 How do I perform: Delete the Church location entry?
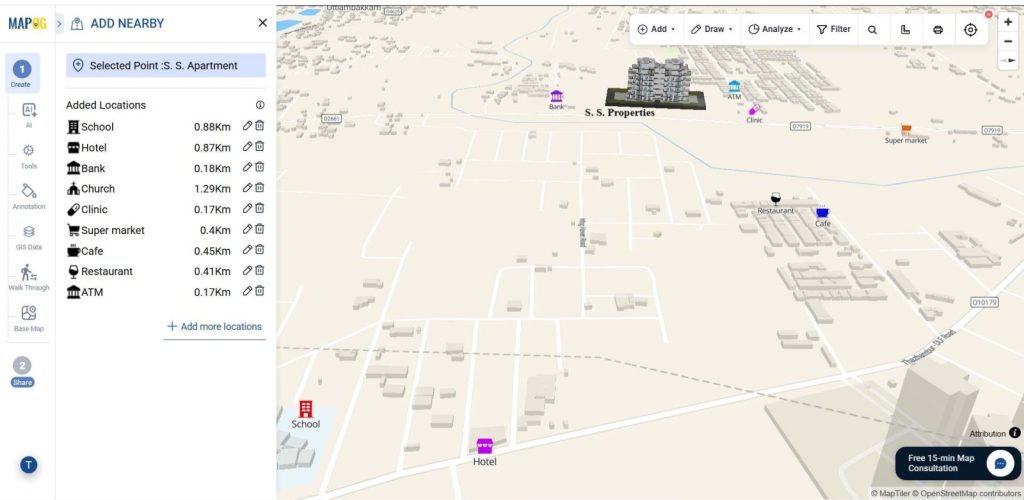coord(259,188)
